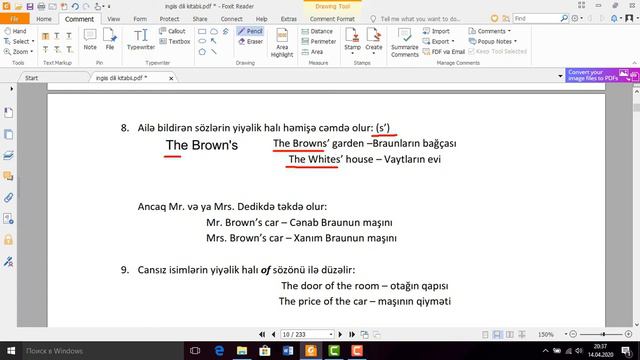This screenshot has height=360, width=640.
Task: Expand the Comments dropdown
Action: [509, 31]
